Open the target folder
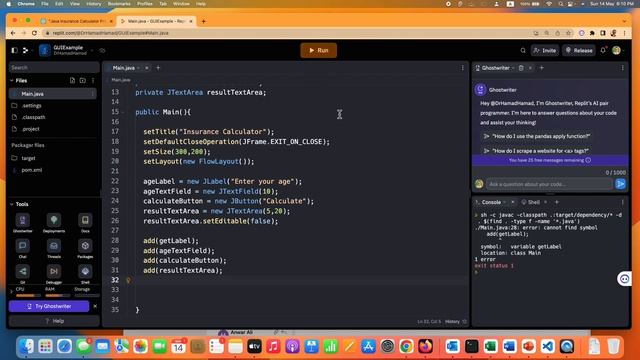The width and height of the screenshot is (640, 360). point(28,158)
